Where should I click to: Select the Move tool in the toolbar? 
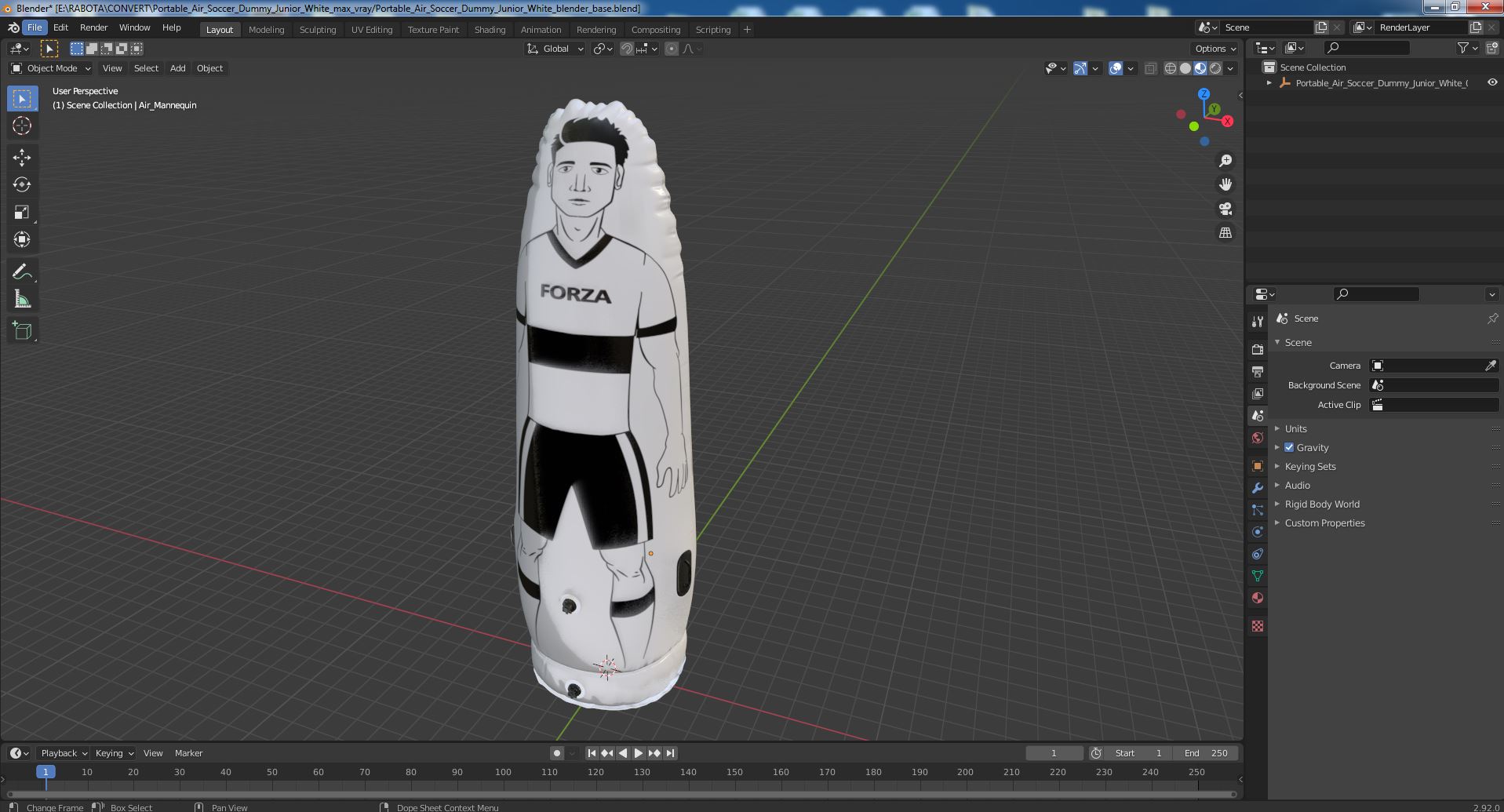[22, 157]
